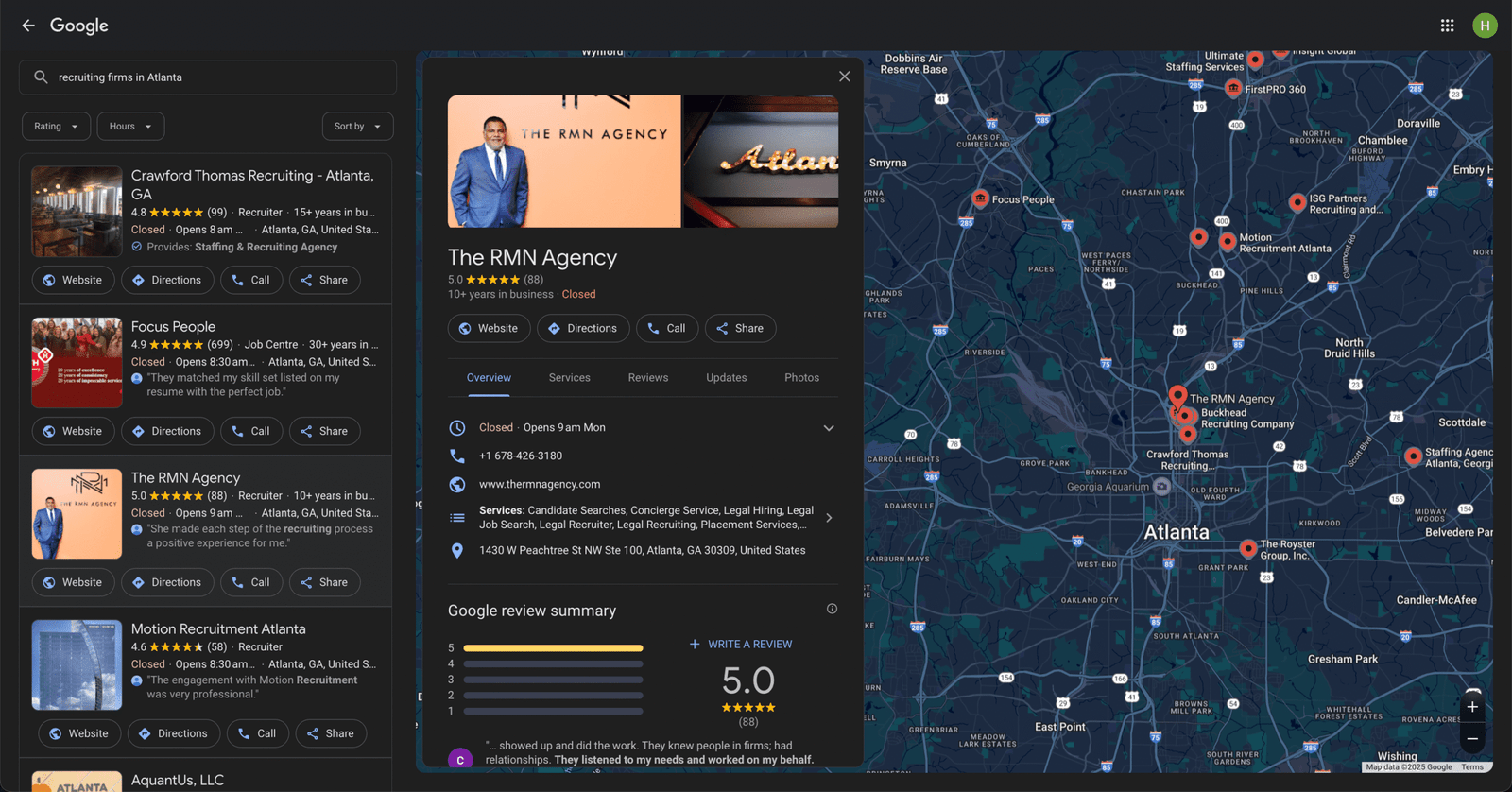This screenshot has height=792, width=1512.
Task: Call from The RMN Agency list card
Action: tap(251, 583)
